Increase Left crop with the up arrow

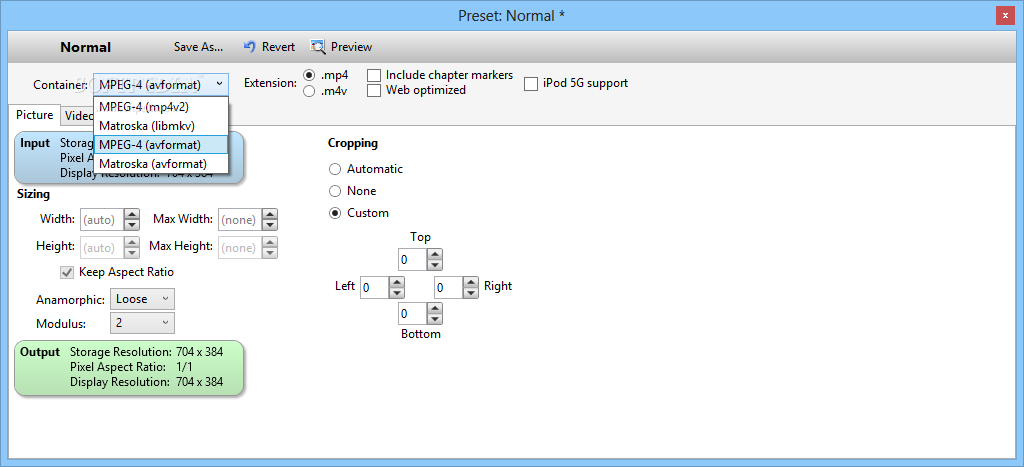click(397, 282)
